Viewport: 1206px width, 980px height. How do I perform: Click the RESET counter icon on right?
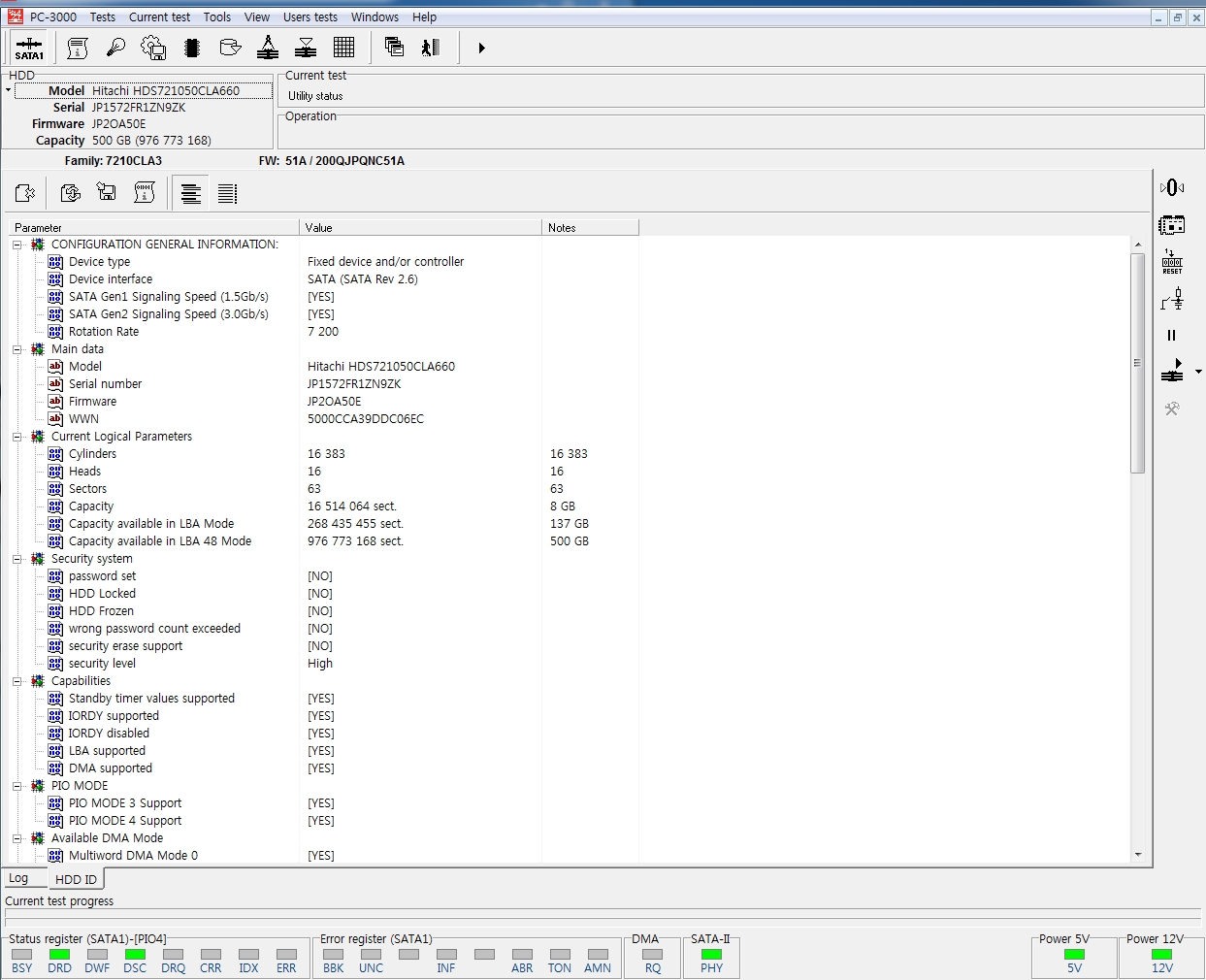(1172, 262)
